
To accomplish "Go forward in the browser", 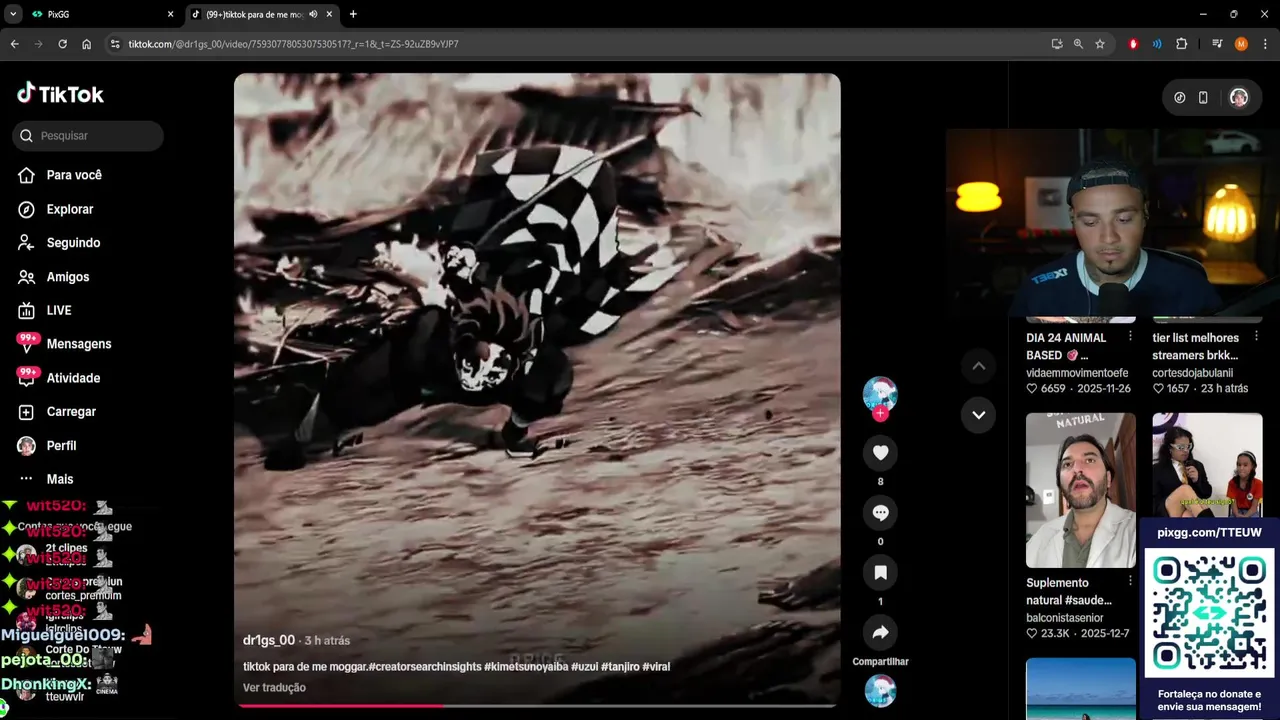I will click(x=38, y=44).
